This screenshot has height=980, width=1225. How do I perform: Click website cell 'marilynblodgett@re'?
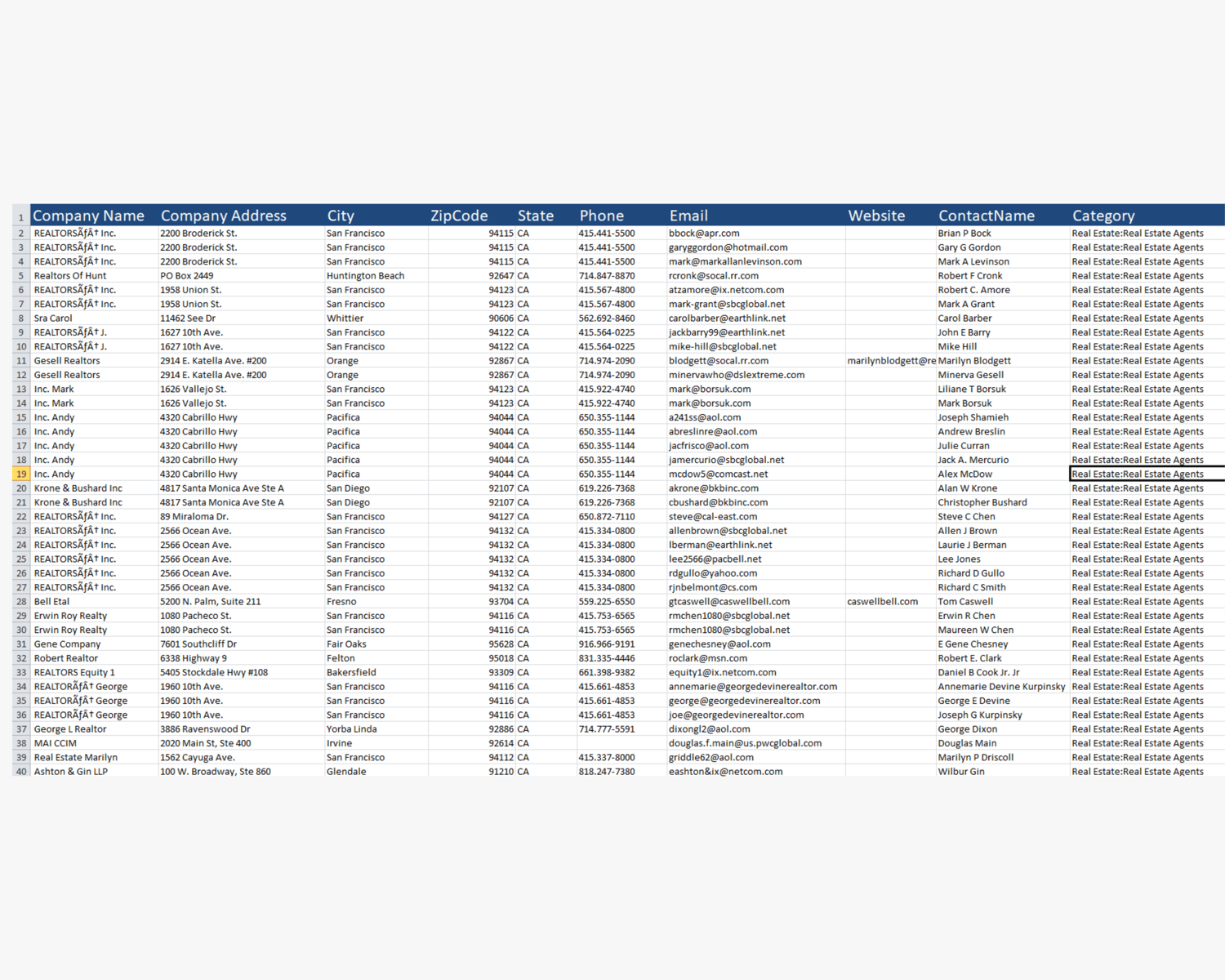tap(891, 361)
